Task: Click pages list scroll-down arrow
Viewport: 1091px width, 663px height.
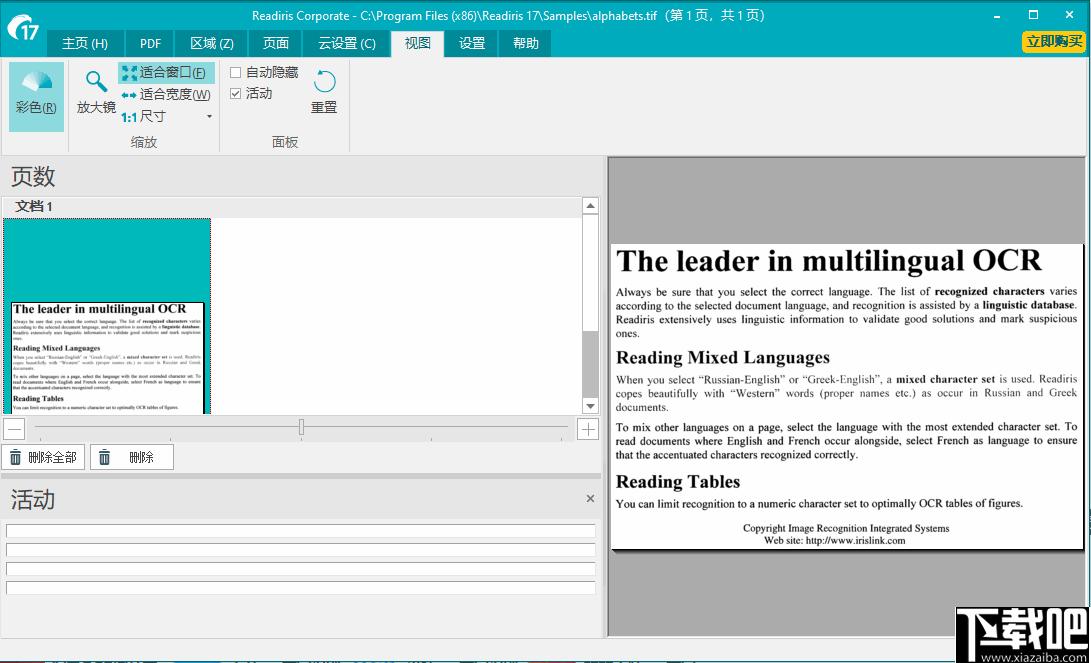Action: (x=590, y=406)
